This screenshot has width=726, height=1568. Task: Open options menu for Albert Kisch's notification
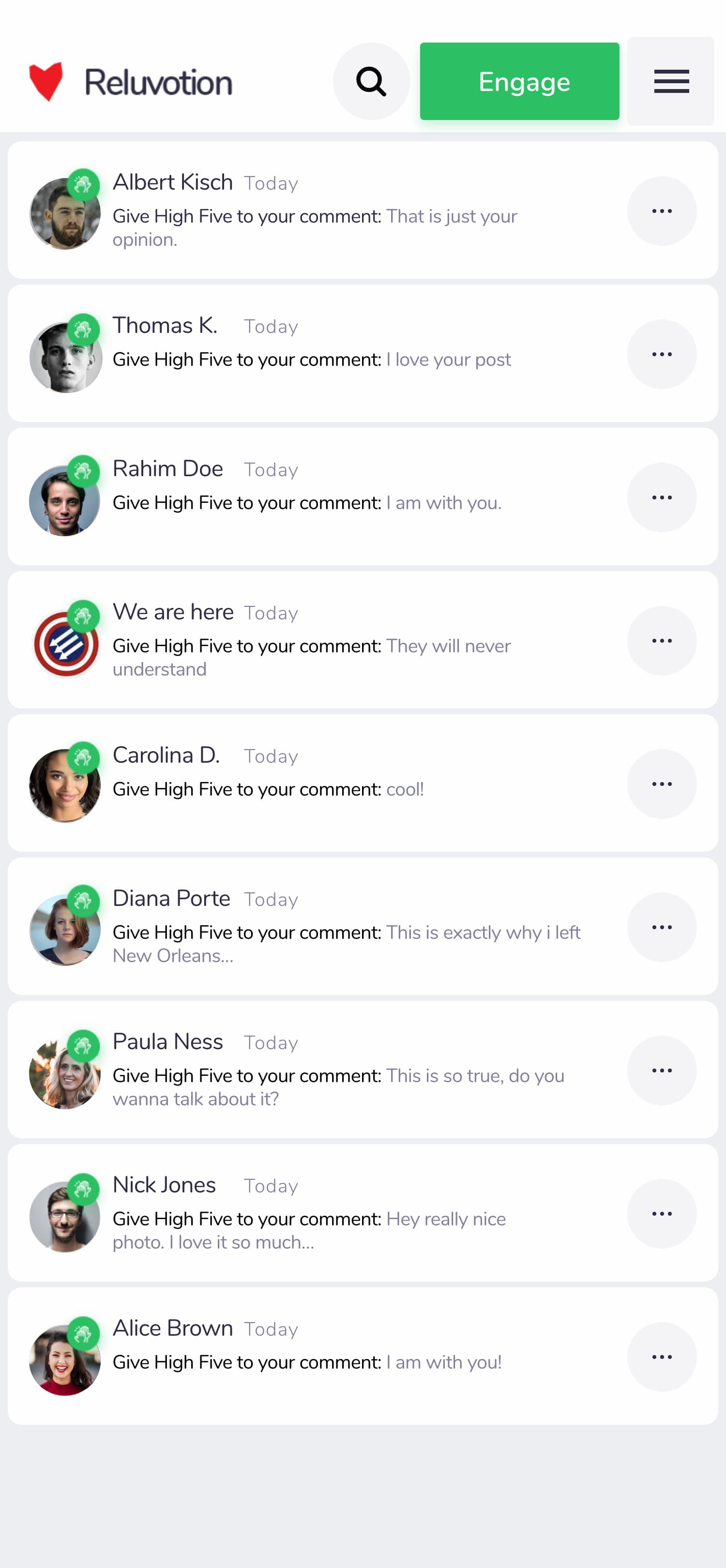pyautogui.click(x=662, y=211)
